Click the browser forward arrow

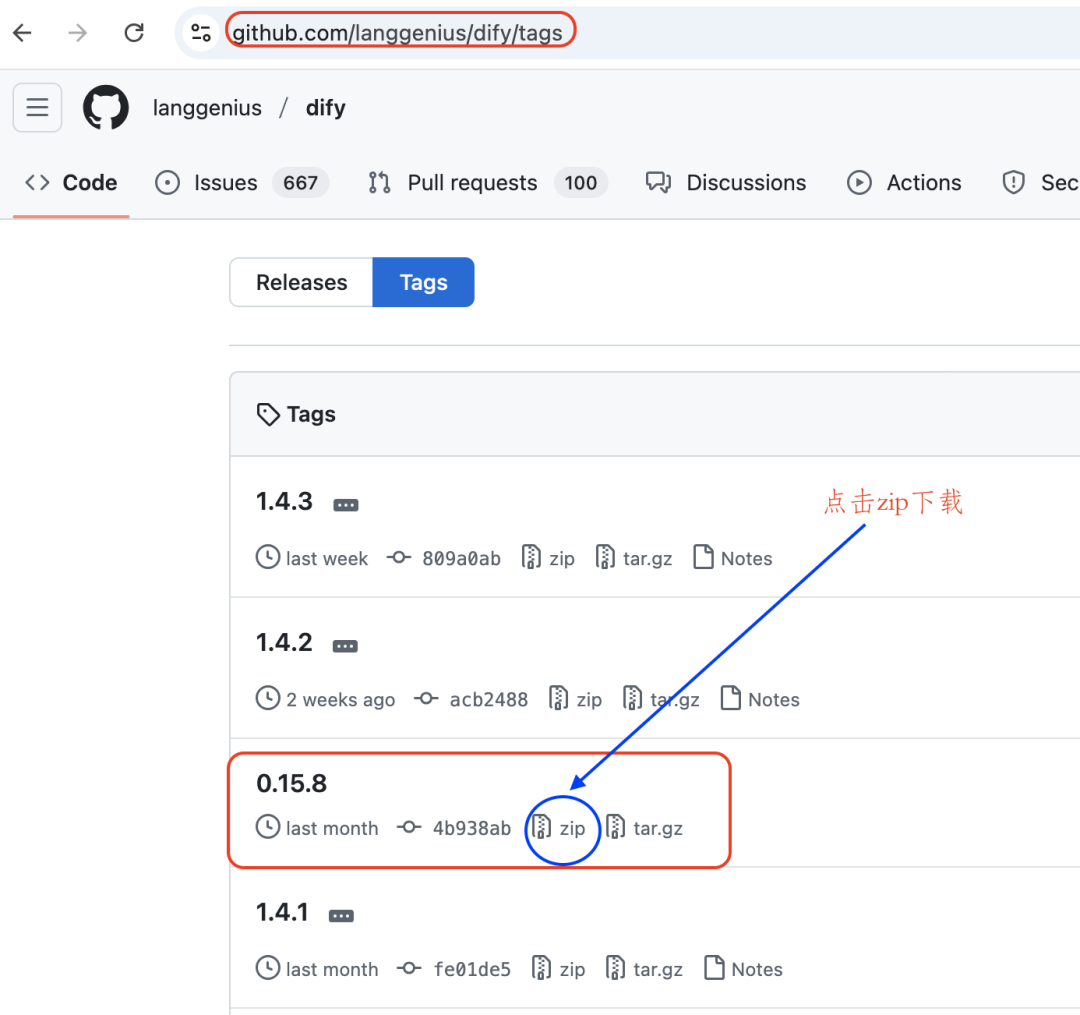tap(78, 32)
